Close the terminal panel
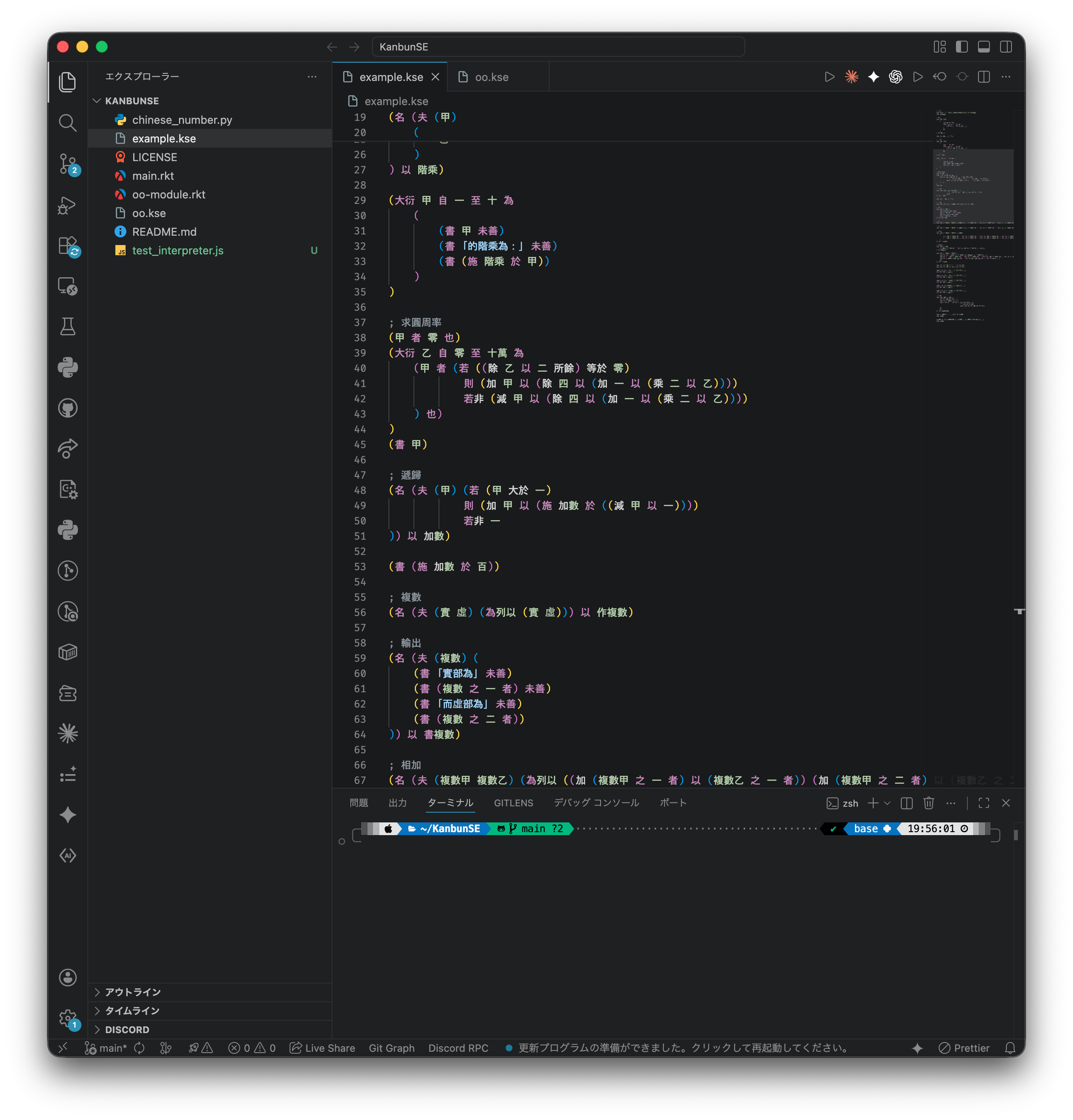The width and height of the screenshot is (1073, 1120). (x=1006, y=803)
